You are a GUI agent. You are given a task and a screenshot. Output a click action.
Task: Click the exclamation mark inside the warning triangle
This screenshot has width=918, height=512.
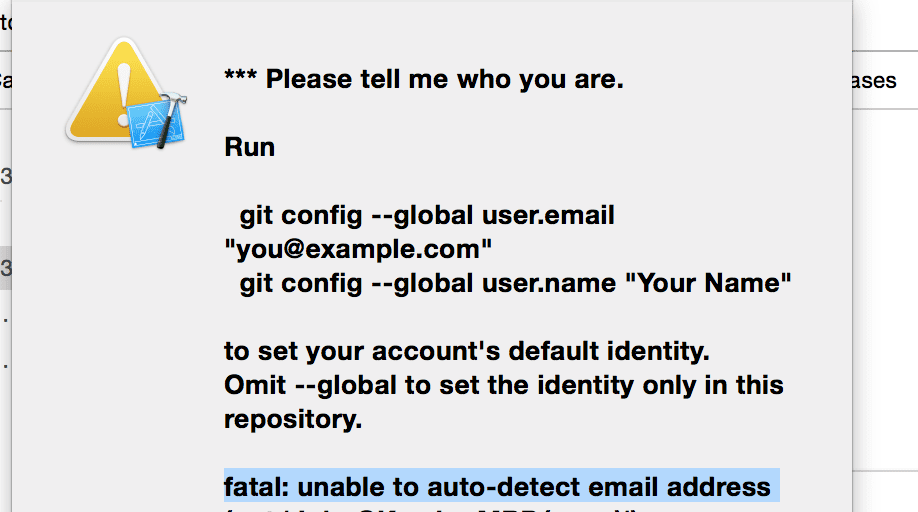[x=124, y=95]
